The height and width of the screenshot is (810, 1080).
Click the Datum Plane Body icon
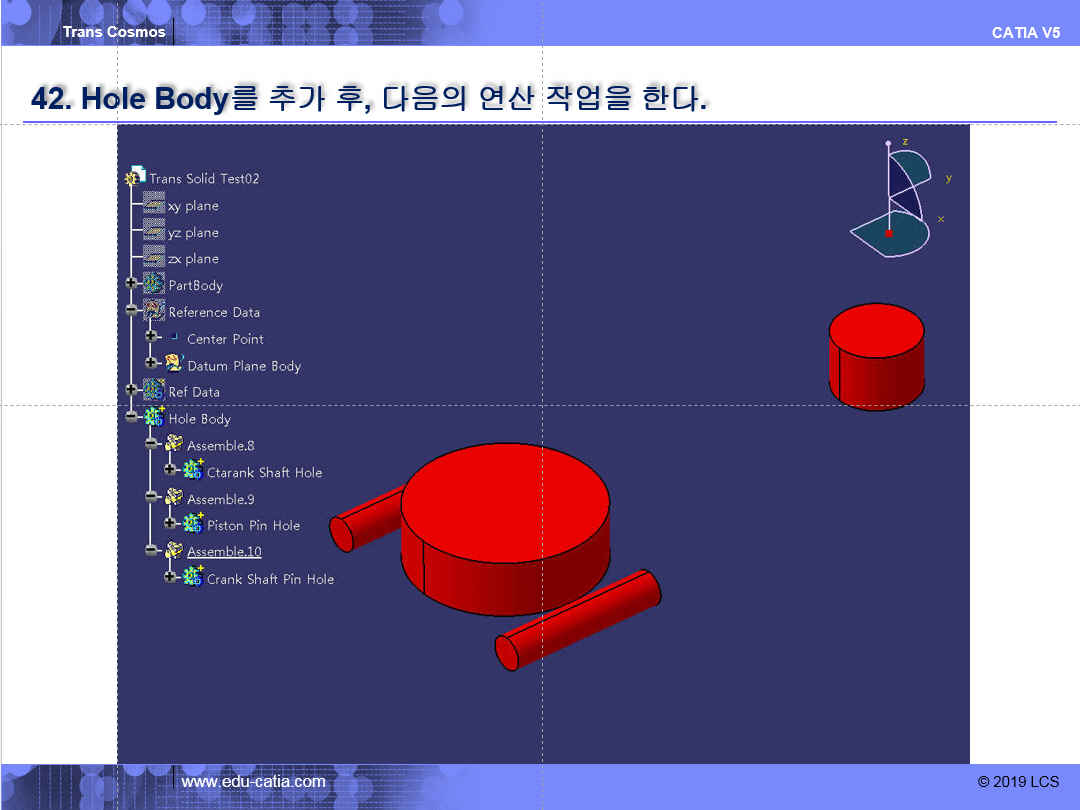pos(174,364)
